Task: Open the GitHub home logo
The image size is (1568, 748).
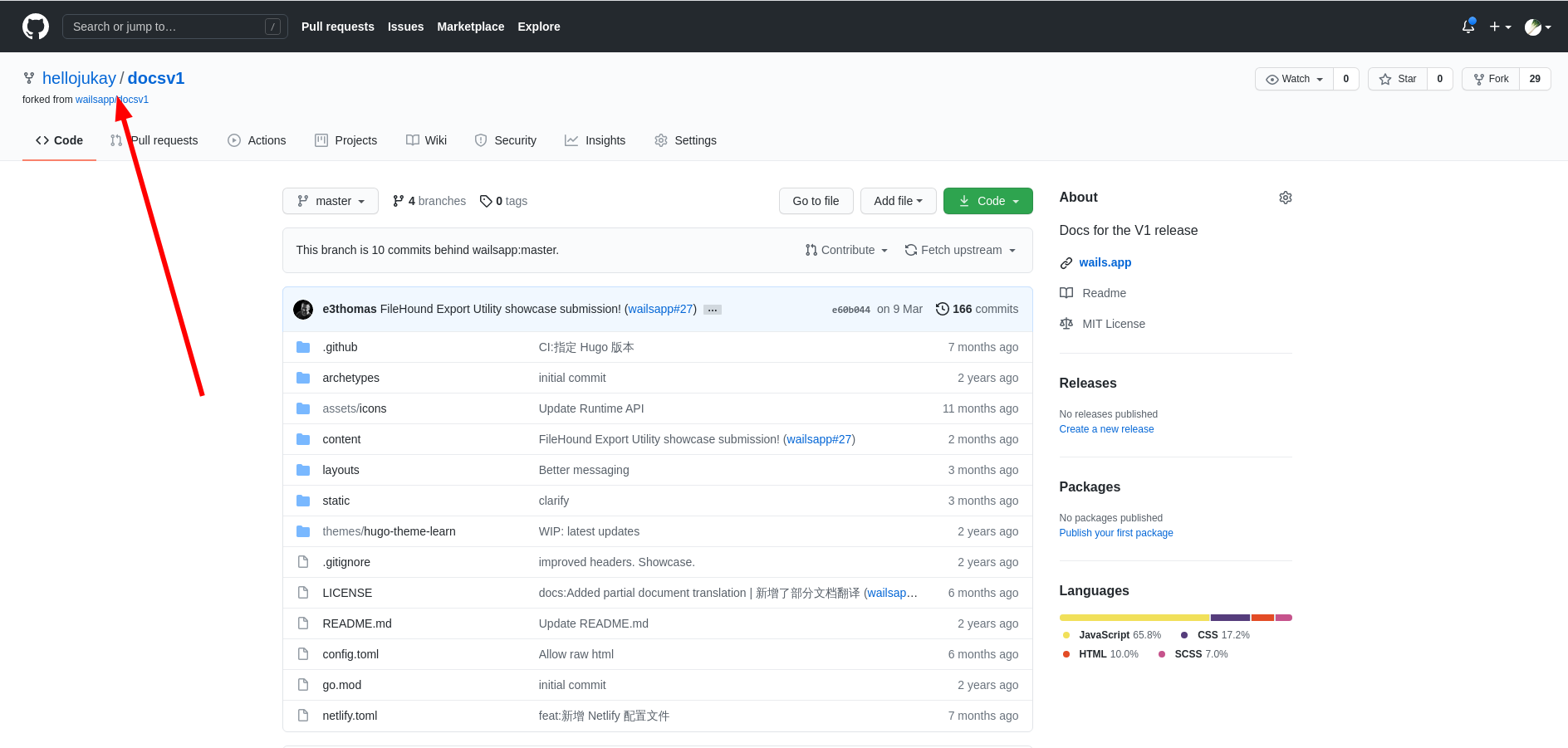Action: coord(36,27)
